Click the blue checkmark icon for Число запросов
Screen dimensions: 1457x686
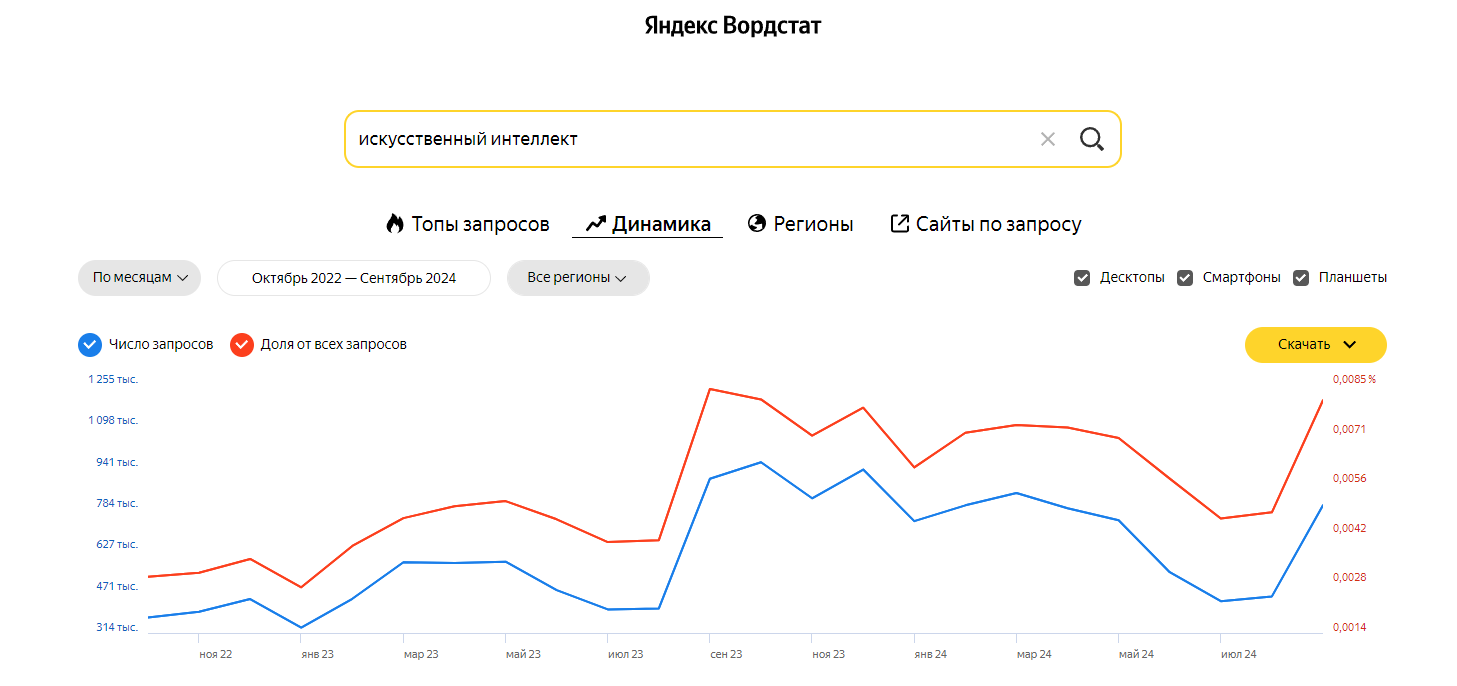coord(89,344)
